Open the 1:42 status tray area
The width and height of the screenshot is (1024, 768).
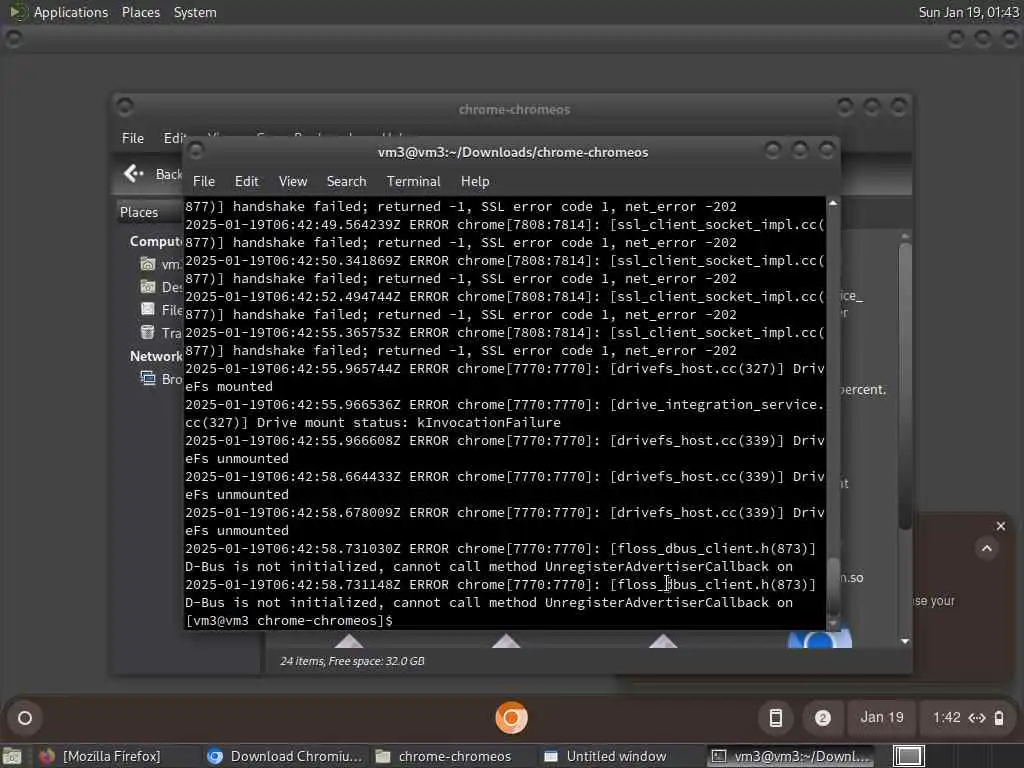tap(968, 718)
